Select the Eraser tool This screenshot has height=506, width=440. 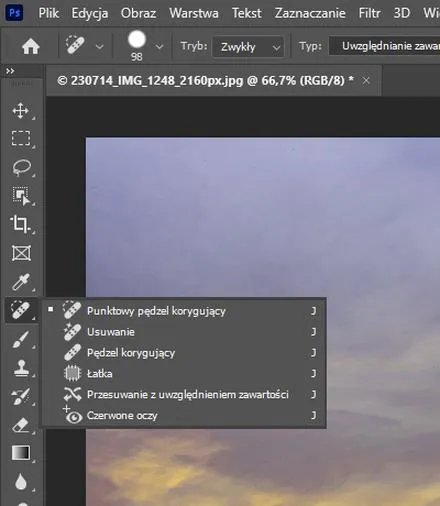[21, 425]
